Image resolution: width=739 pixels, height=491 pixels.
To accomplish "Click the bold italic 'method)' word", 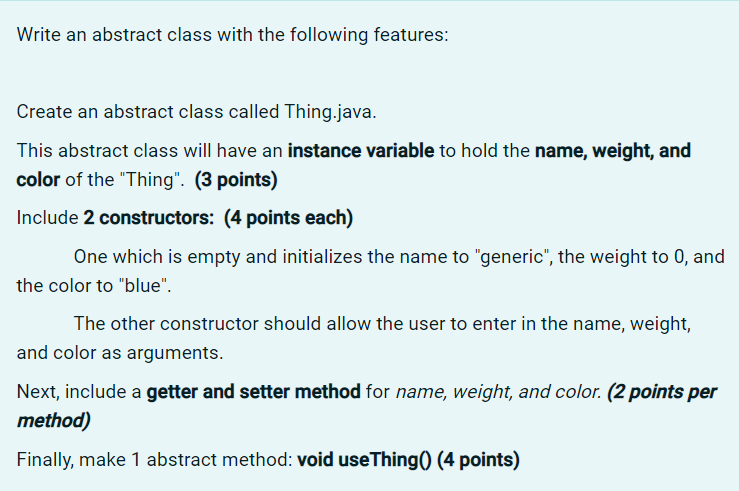I will click(x=53, y=421).
